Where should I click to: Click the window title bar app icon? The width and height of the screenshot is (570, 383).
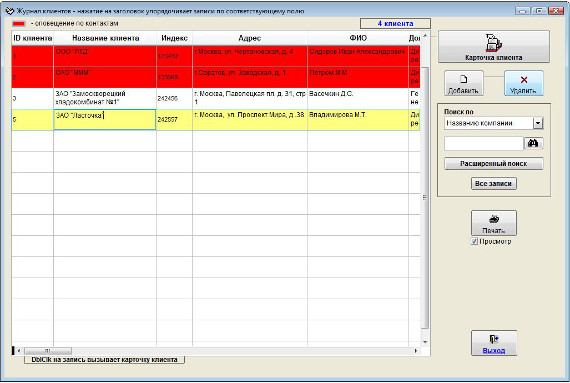[10, 11]
